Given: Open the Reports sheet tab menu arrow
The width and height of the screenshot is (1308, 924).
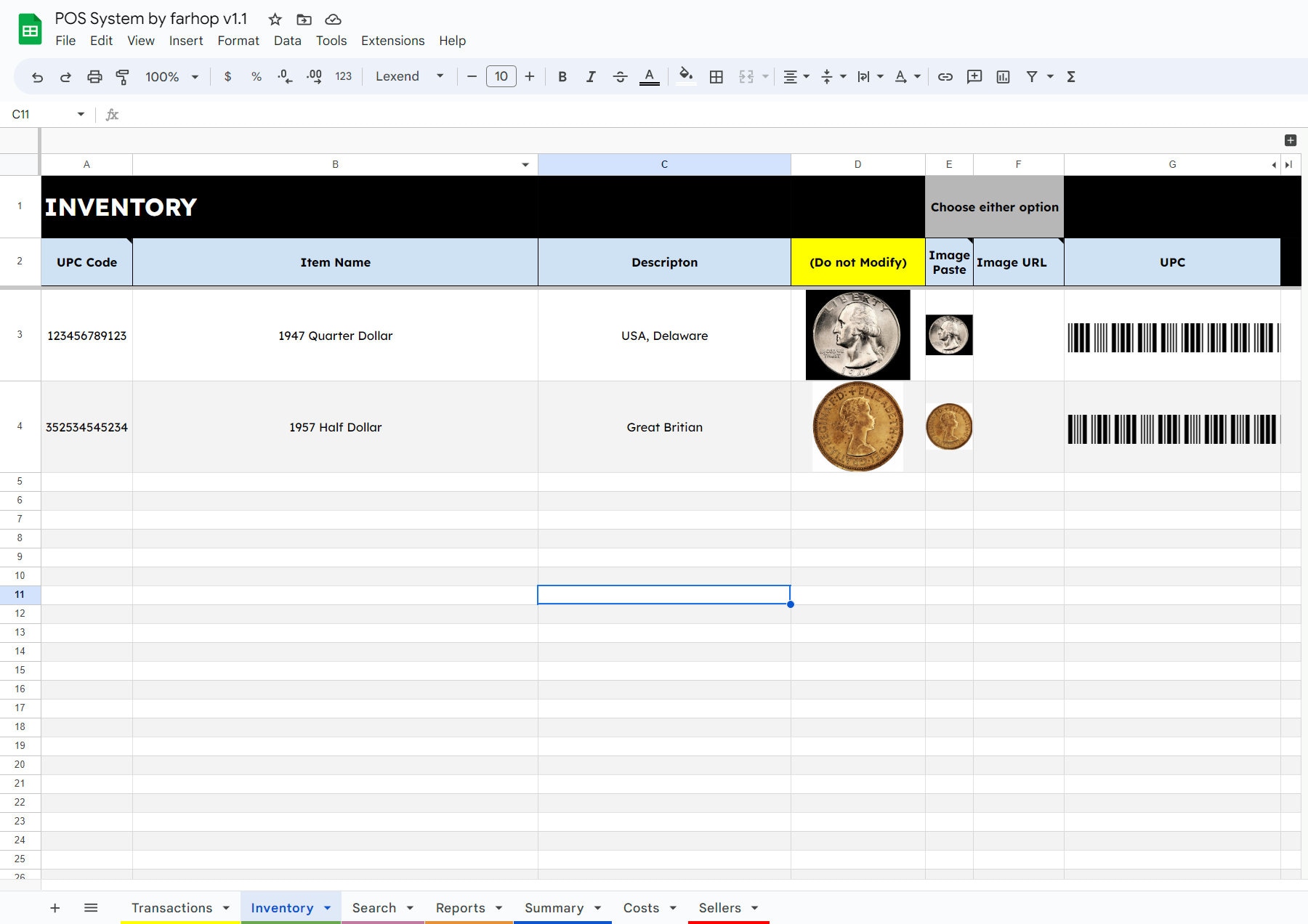Looking at the screenshot, I should (x=499, y=907).
